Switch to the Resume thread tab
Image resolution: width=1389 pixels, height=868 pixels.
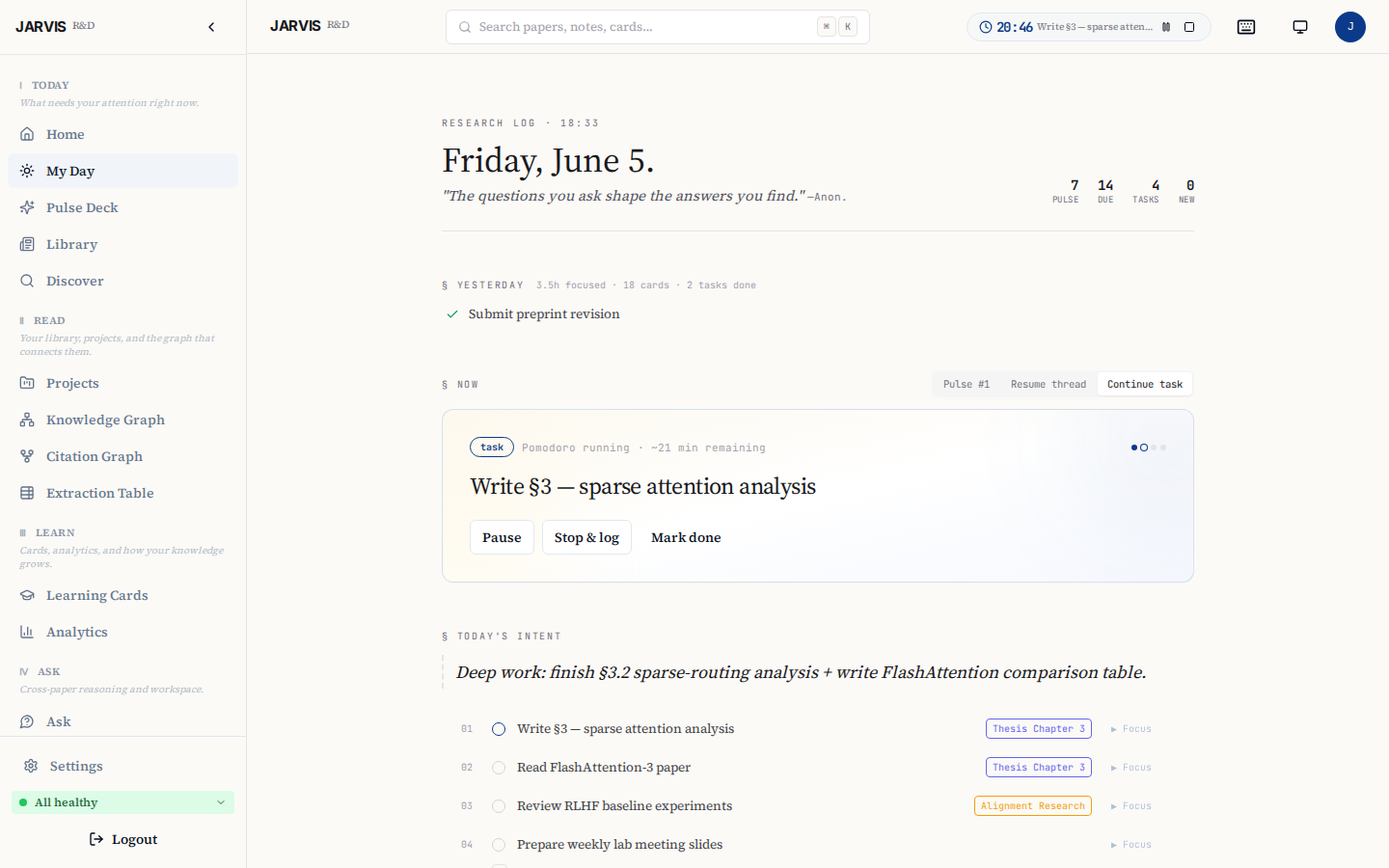point(1049,384)
